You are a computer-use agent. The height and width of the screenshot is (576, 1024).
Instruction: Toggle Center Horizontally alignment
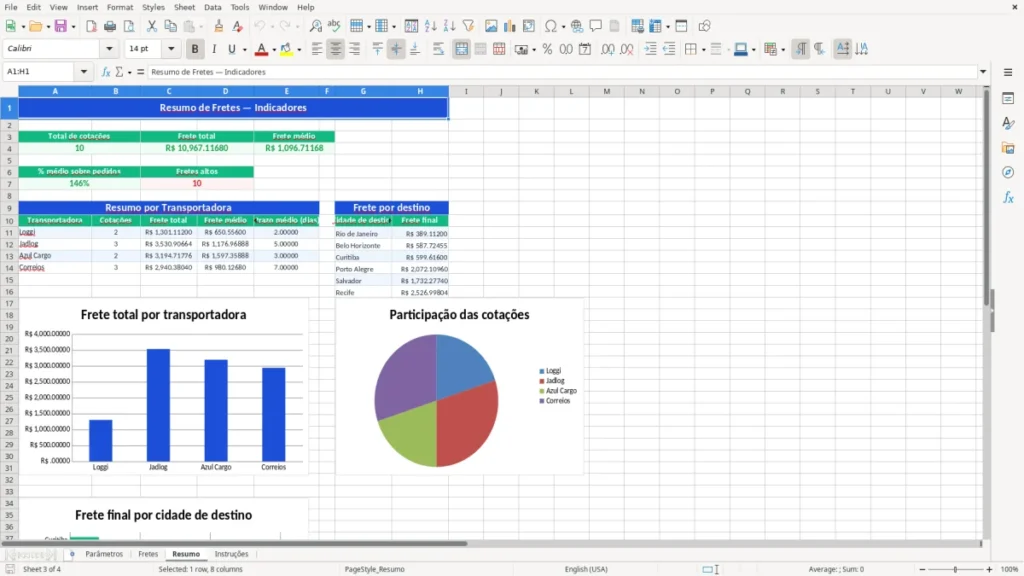click(335, 49)
